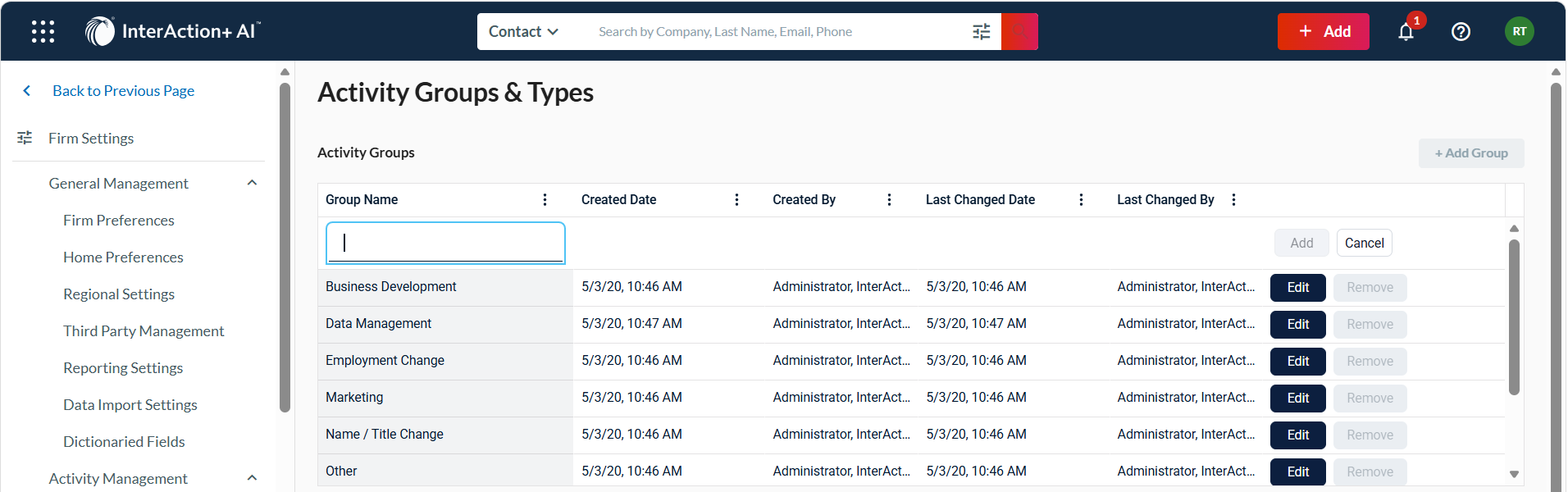The image size is (1568, 492).
Task: Click the table scrollbar up arrow
Action: coord(1514,228)
